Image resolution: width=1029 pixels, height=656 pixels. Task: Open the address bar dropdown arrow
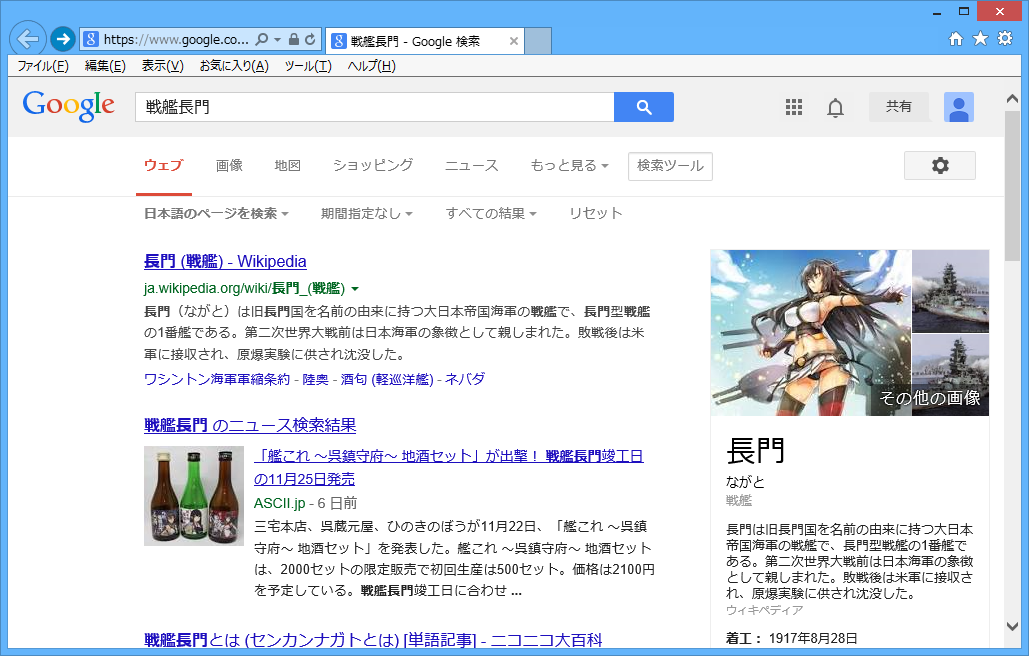(x=278, y=40)
